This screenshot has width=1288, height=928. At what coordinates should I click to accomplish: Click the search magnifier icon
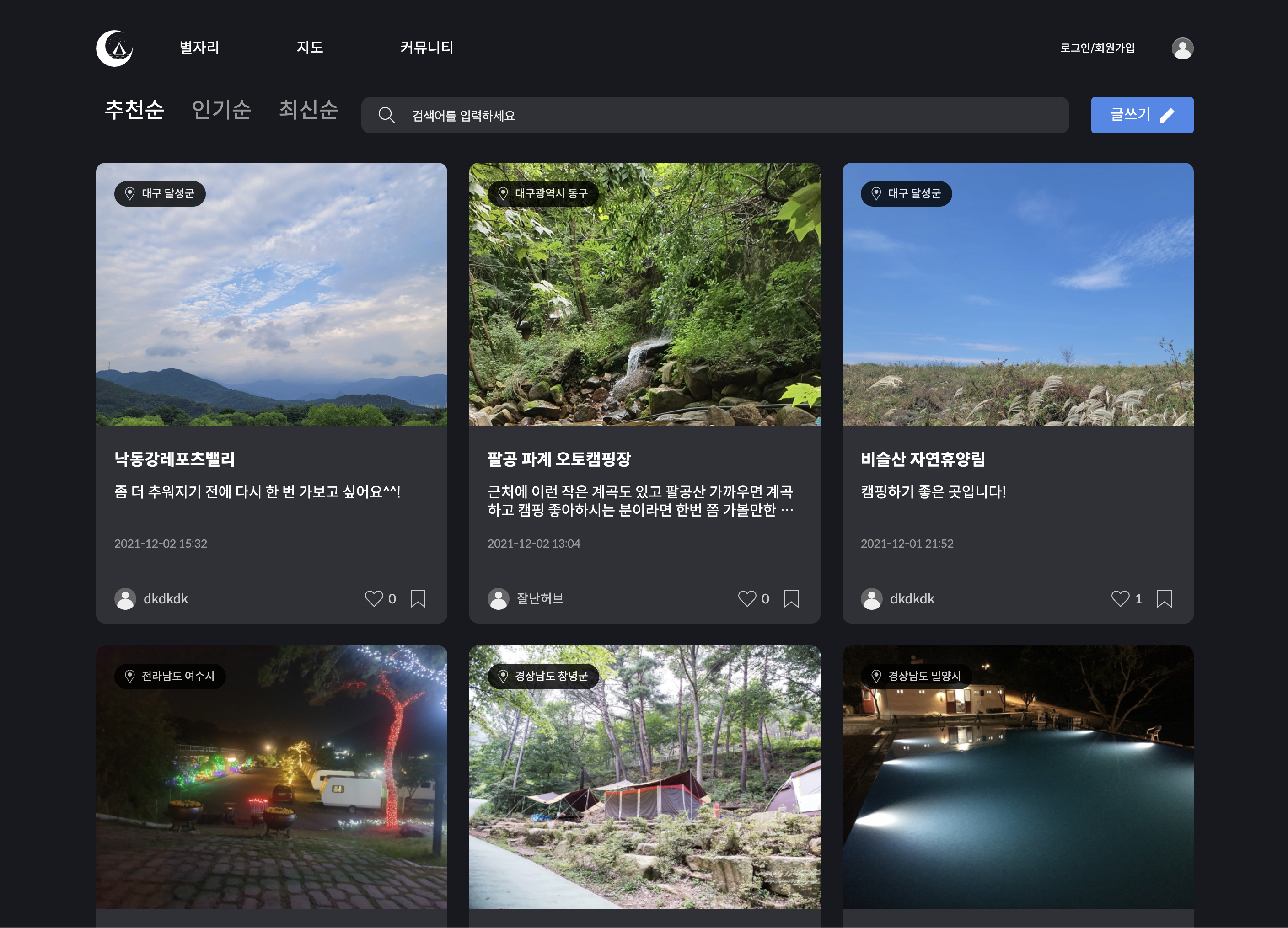click(386, 115)
